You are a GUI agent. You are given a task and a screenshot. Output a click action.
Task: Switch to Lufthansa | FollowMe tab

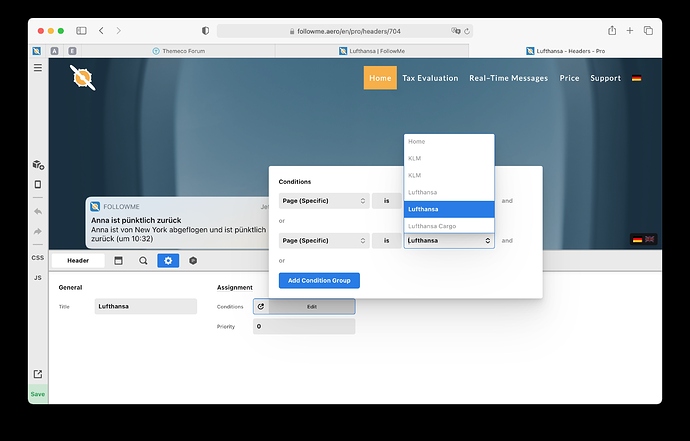tap(372, 51)
